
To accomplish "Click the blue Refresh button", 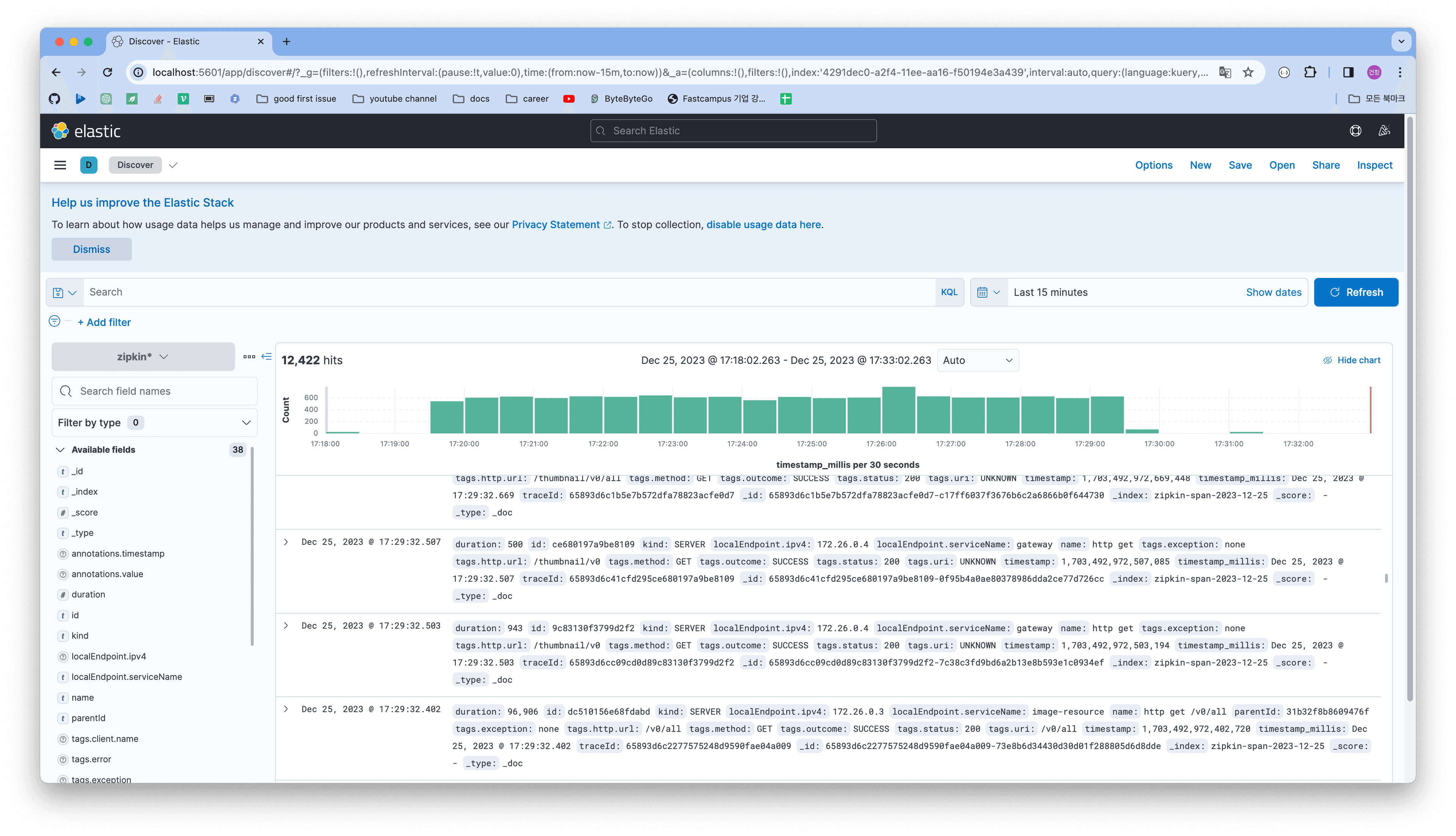I will click(x=1356, y=292).
